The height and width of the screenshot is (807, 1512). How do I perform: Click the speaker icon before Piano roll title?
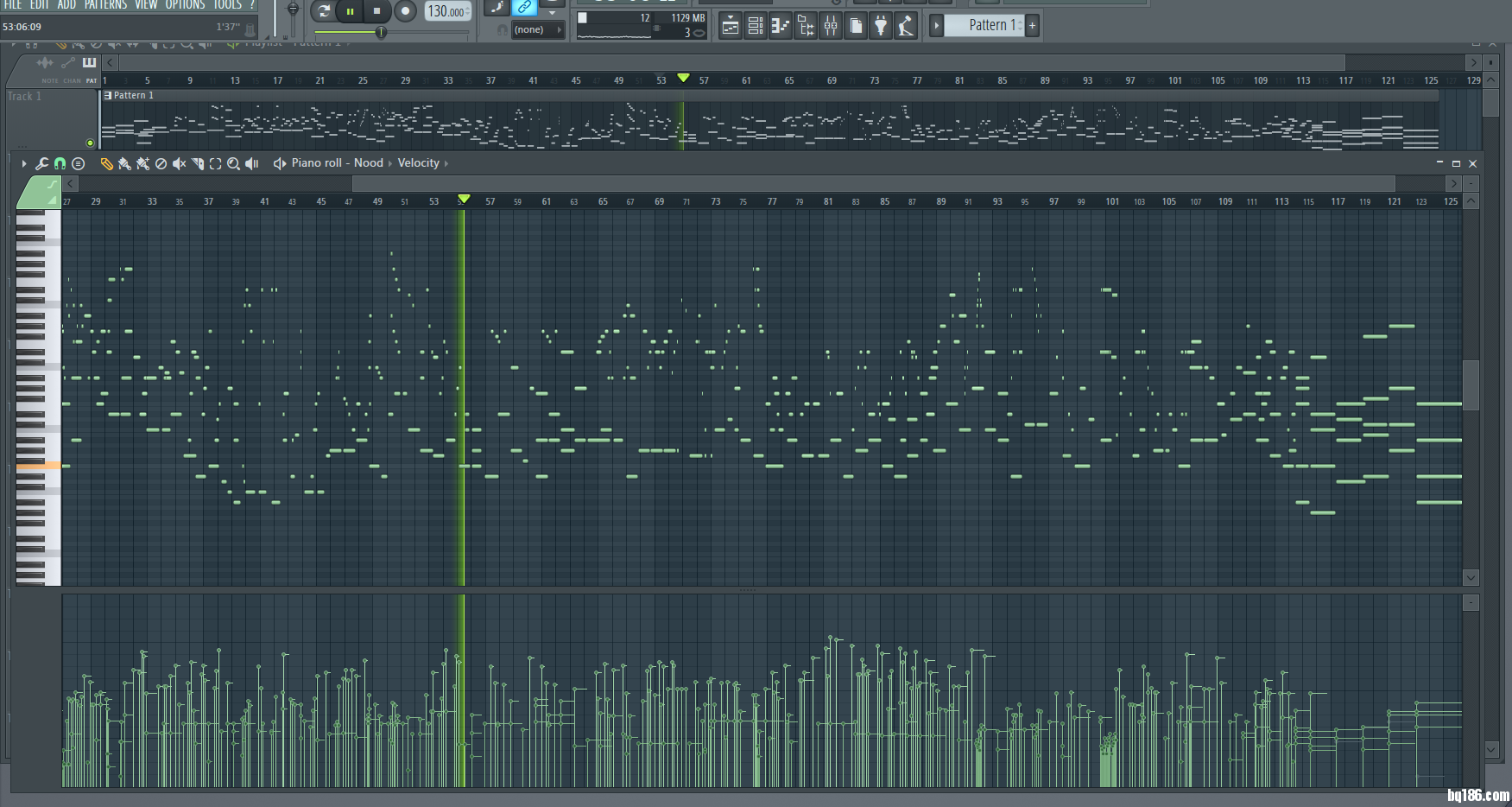280,163
